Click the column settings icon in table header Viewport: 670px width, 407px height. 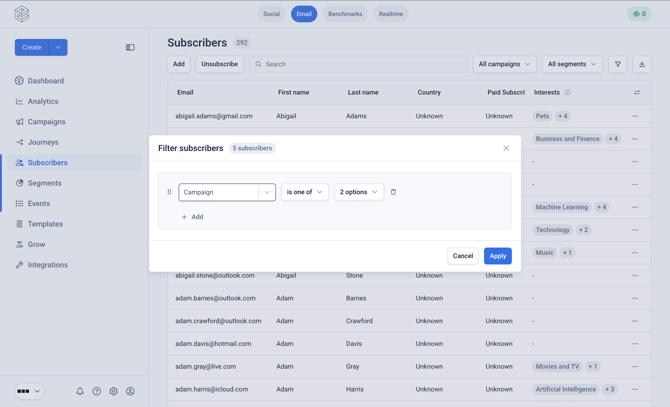tap(637, 92)
